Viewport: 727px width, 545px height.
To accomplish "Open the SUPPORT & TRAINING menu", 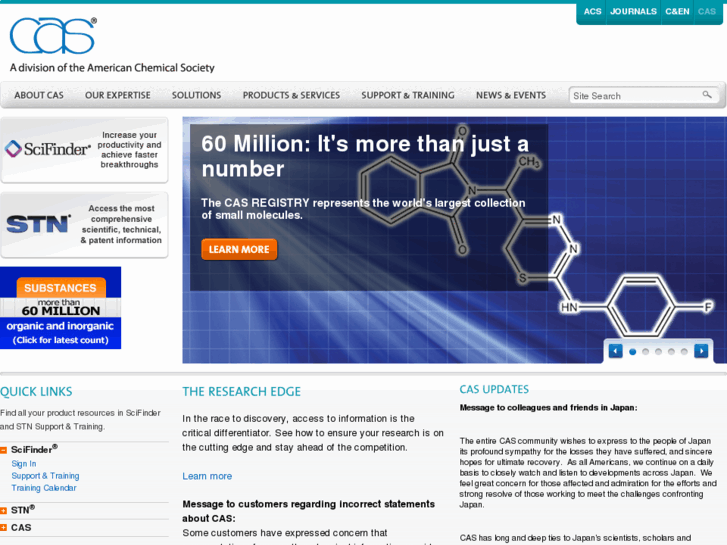I will [408, 95].
